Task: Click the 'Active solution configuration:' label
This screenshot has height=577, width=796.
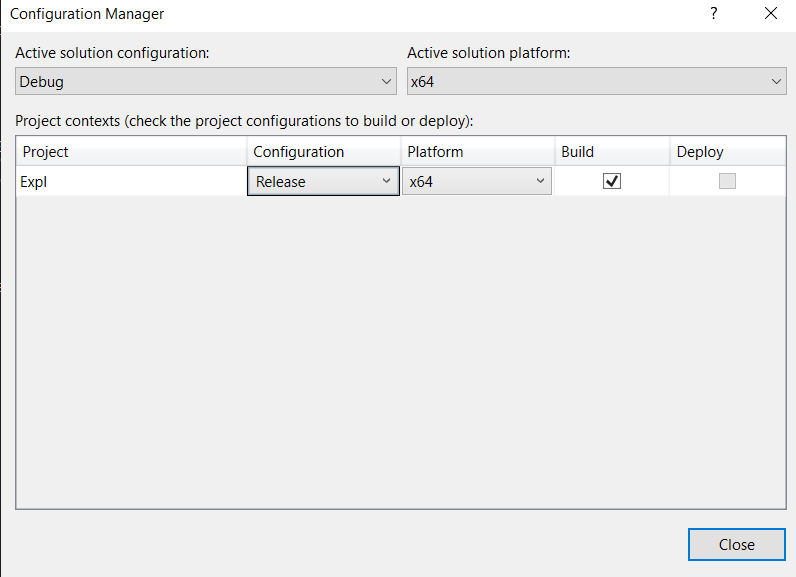Action: 112,53
